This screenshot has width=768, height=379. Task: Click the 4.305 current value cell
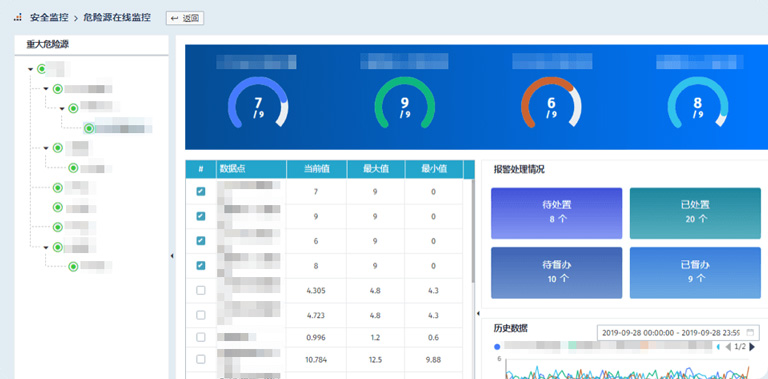click(316, 290)
